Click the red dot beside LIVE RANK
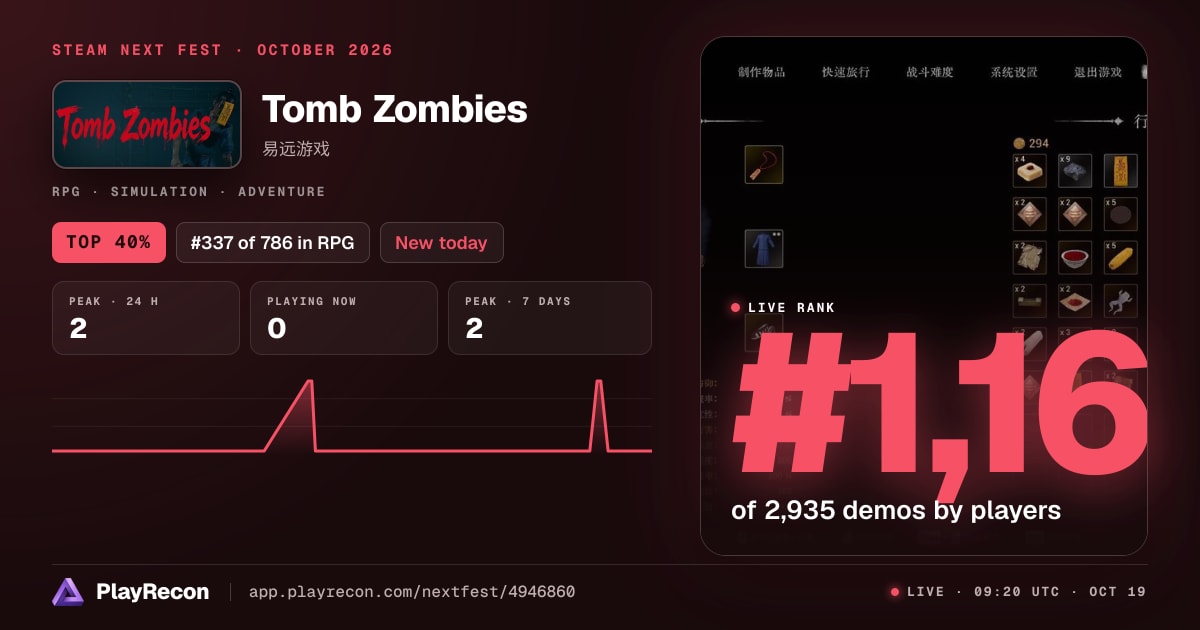This screenshot has height=630, width=1200. [736, 308]
